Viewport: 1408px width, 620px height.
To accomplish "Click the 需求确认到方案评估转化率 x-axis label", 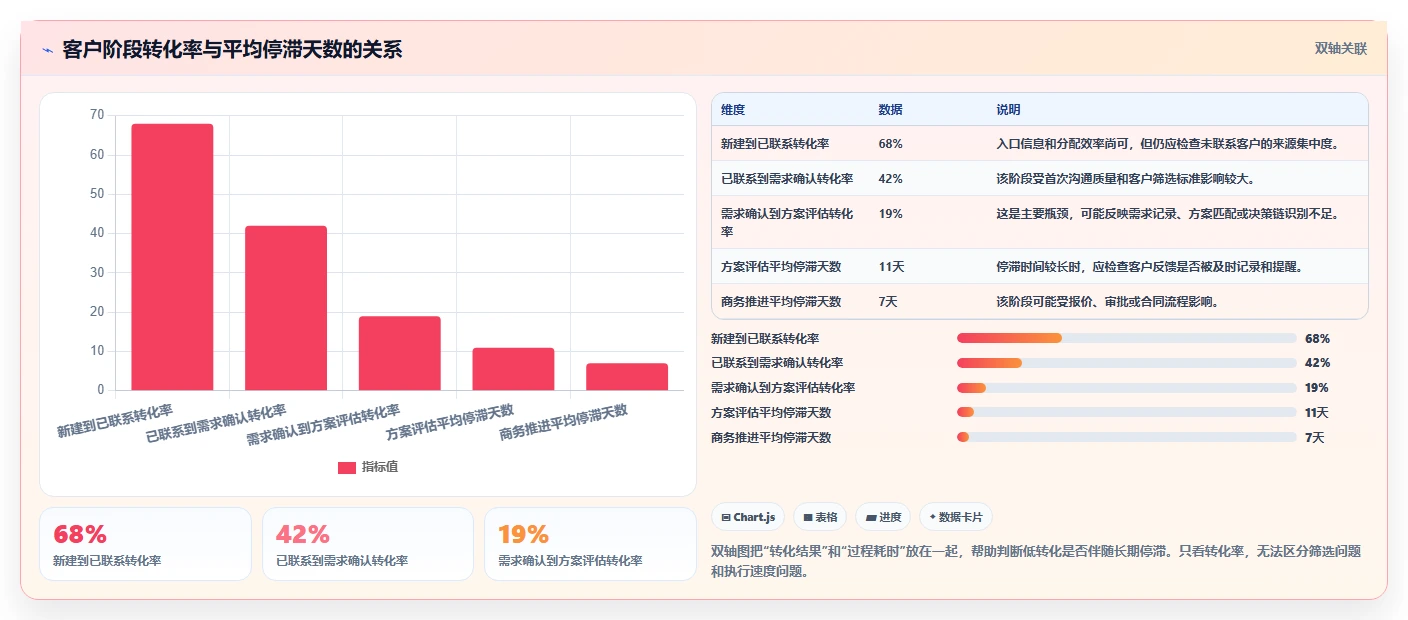I will pos(323,425).
